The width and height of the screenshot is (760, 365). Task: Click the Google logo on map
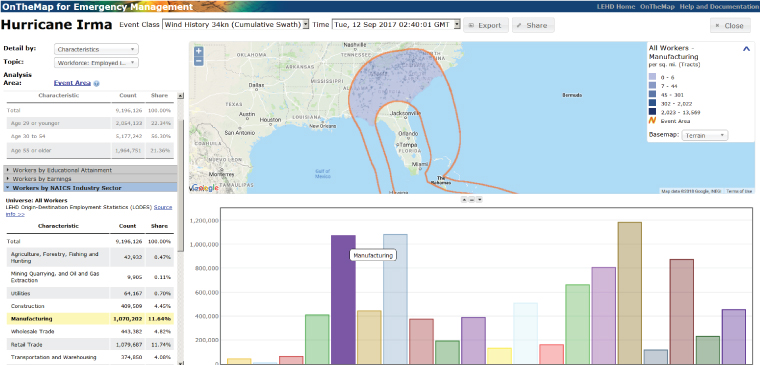[206, 188]
